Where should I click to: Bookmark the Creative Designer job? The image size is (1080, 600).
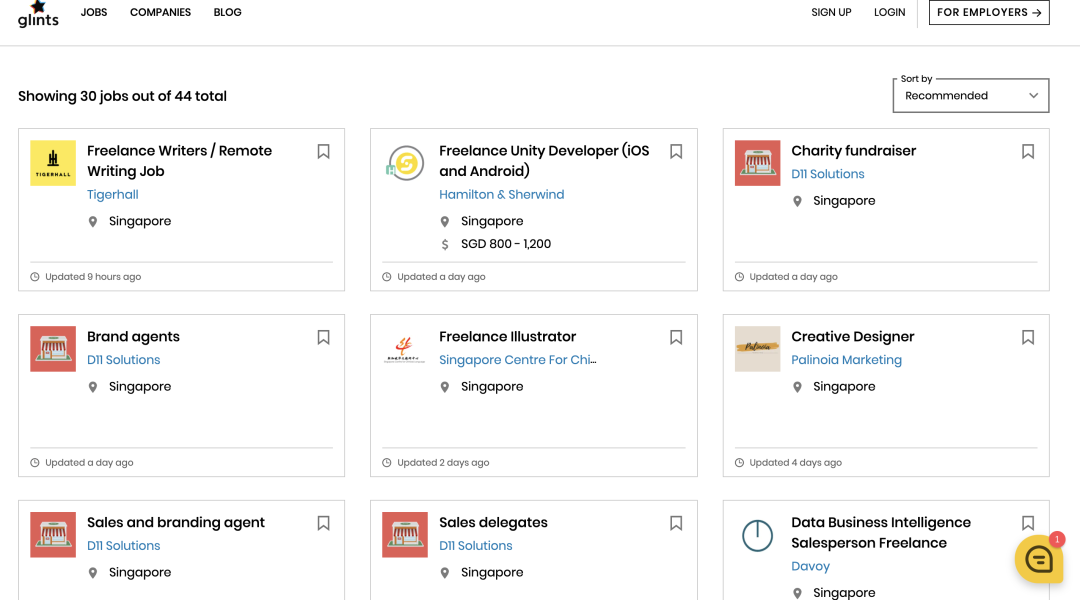(x=1028, y=338)
